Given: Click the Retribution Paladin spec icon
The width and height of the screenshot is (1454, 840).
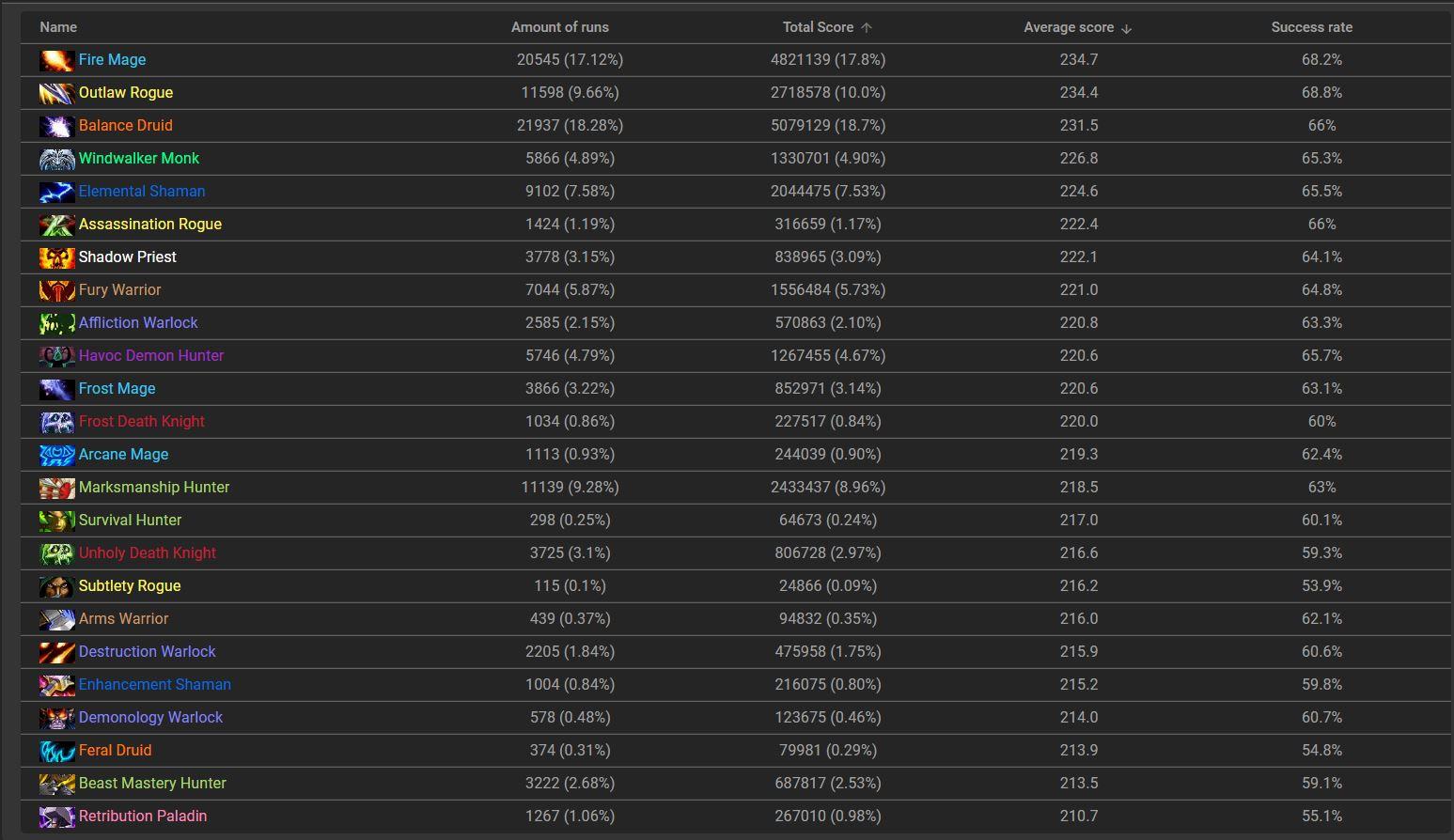Looking at the screenshot, I should [x=56, y=817].
